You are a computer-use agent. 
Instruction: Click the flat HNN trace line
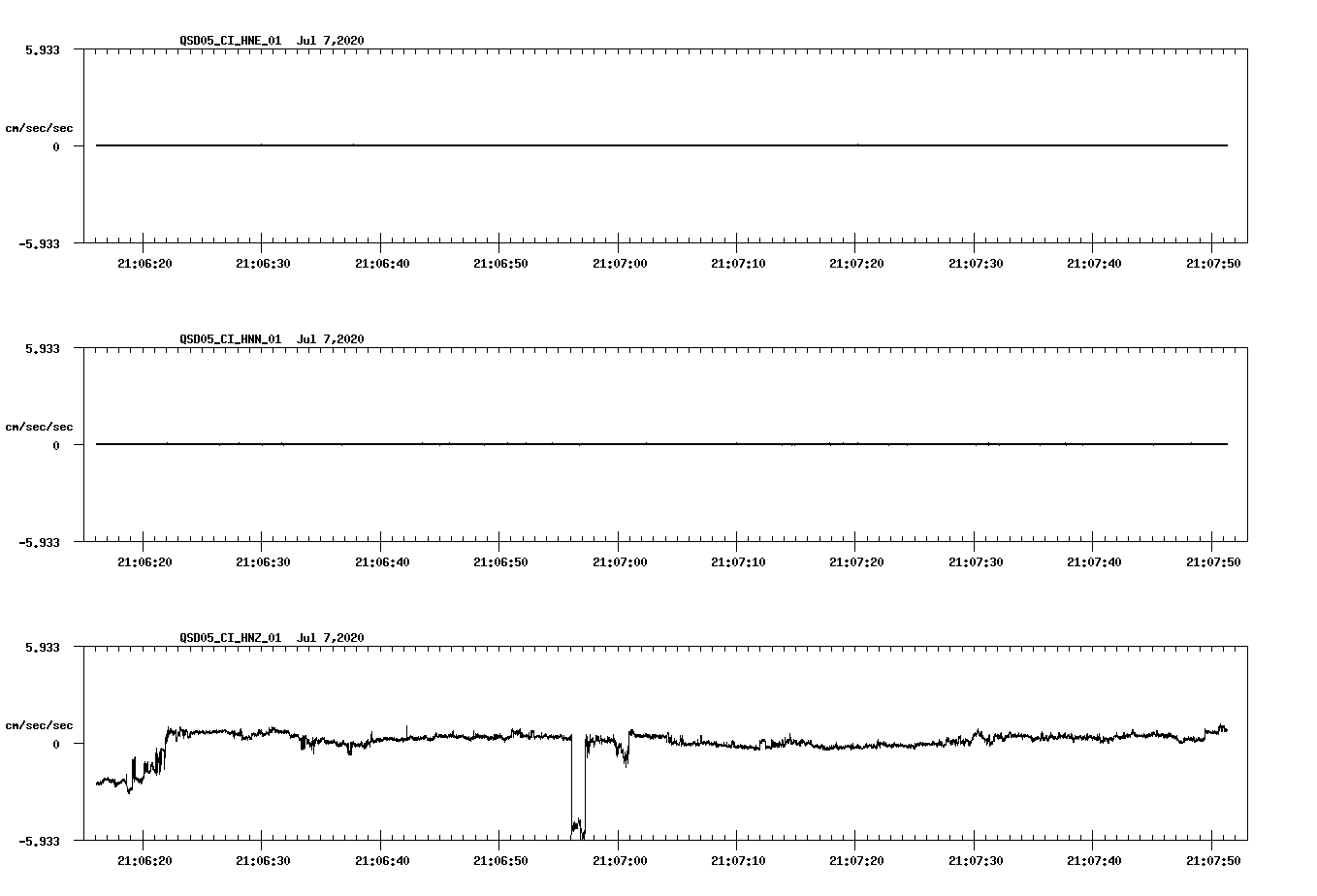click(x=661, y=444)
